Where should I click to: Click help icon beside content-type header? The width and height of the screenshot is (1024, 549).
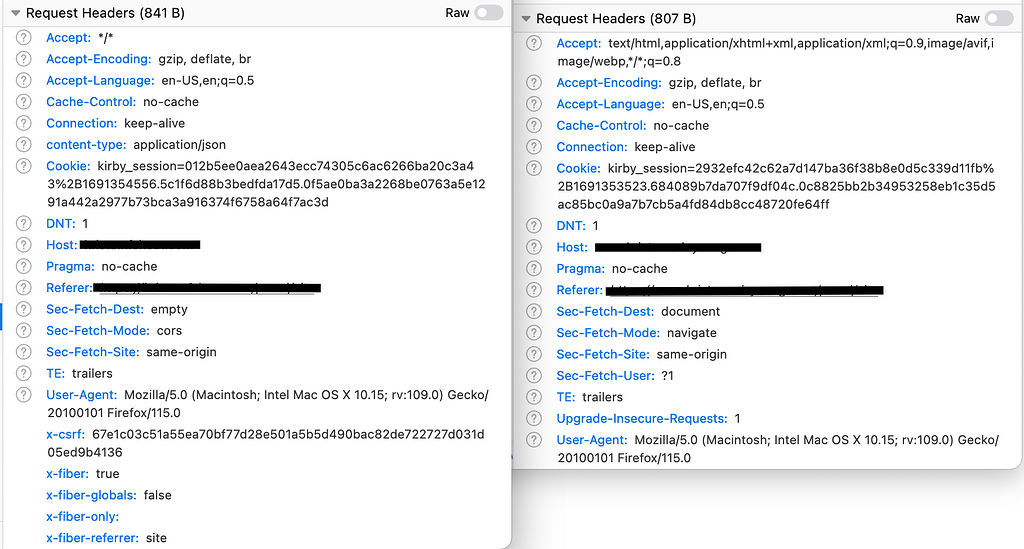pyautogui.click(x=24, y=145)
